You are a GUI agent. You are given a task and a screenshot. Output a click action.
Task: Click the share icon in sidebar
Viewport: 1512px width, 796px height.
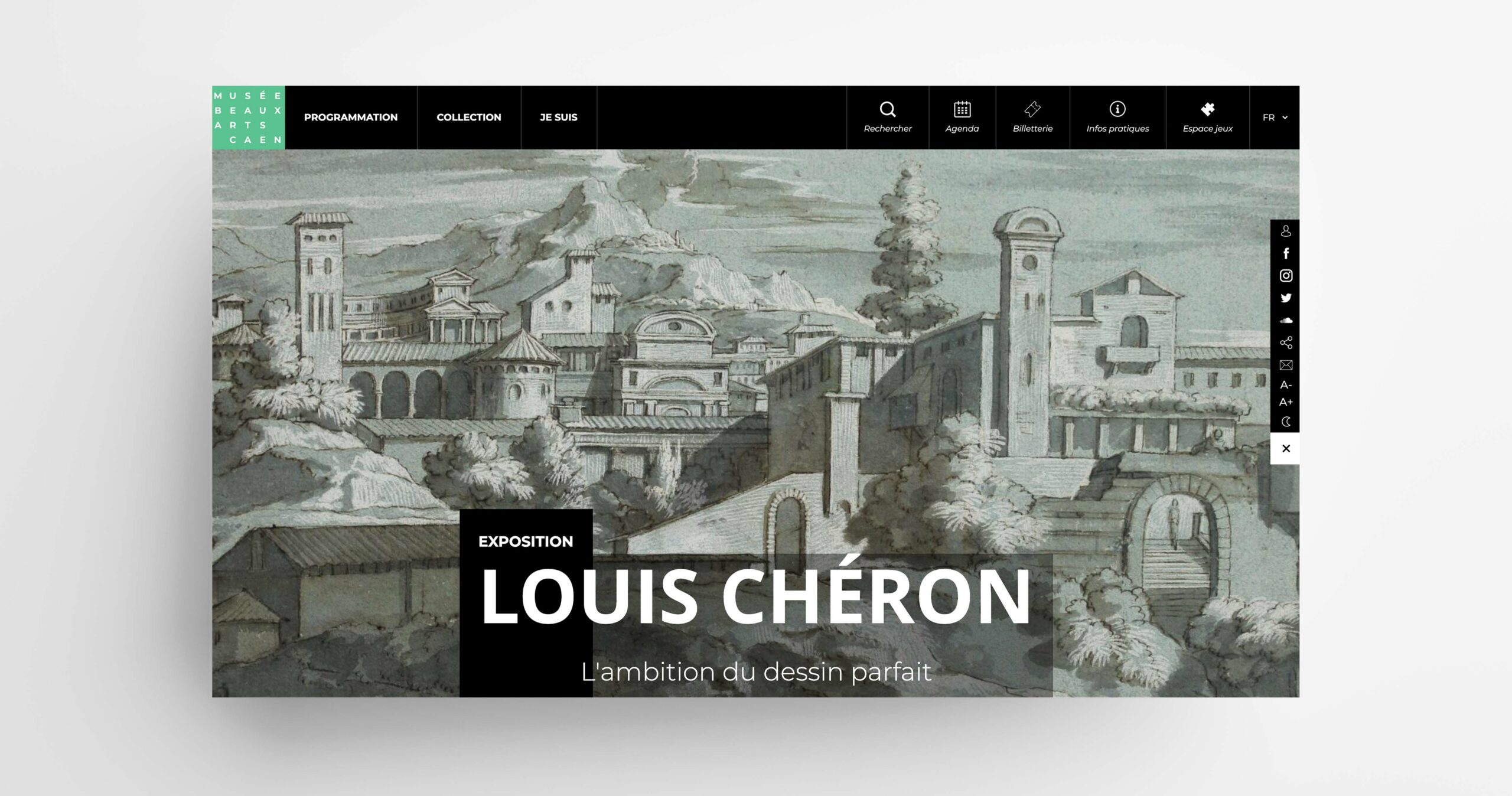pos(1286,342)
